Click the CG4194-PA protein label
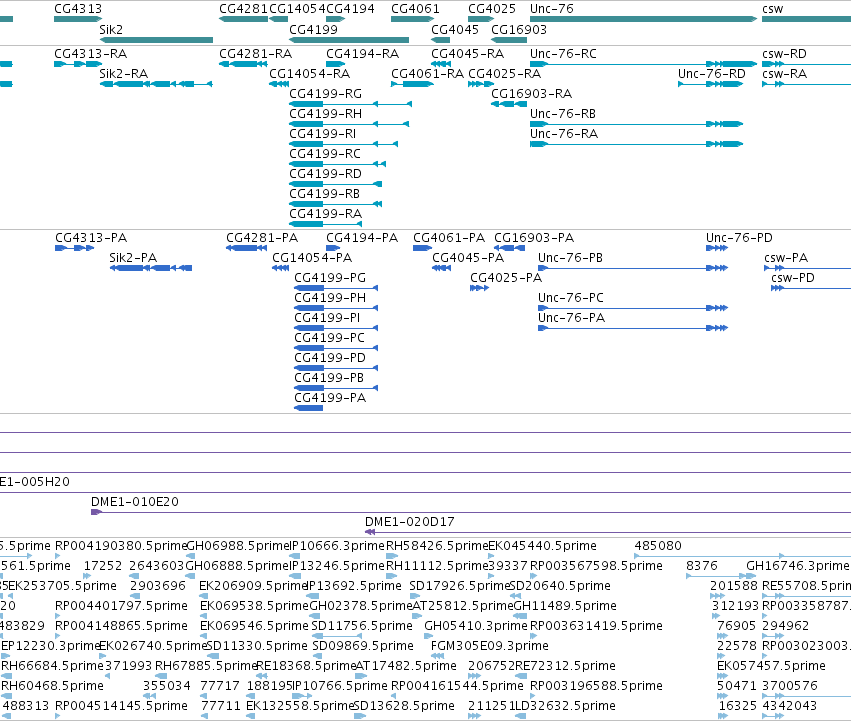This screenshot has width=851, height=721. pos(362,237)
